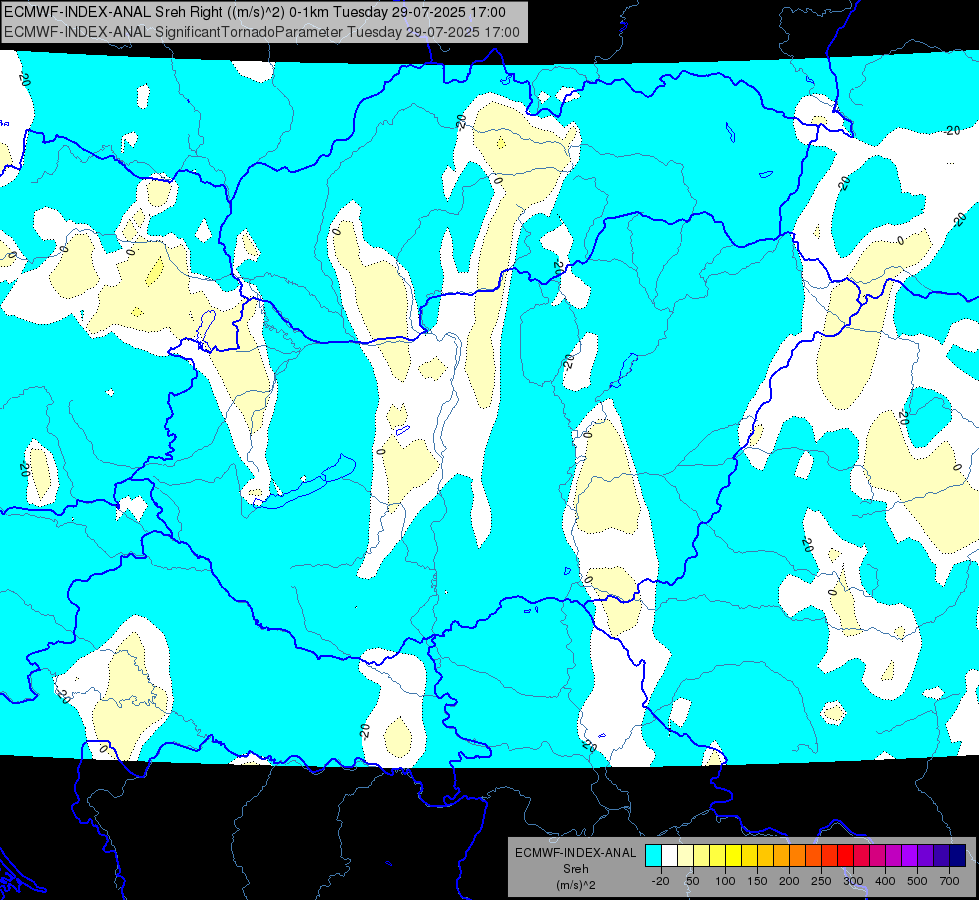The image size is (979, 900).
Task: Click the '(m/s)^2' unit label in legend
Action: [x=576, y=885]
